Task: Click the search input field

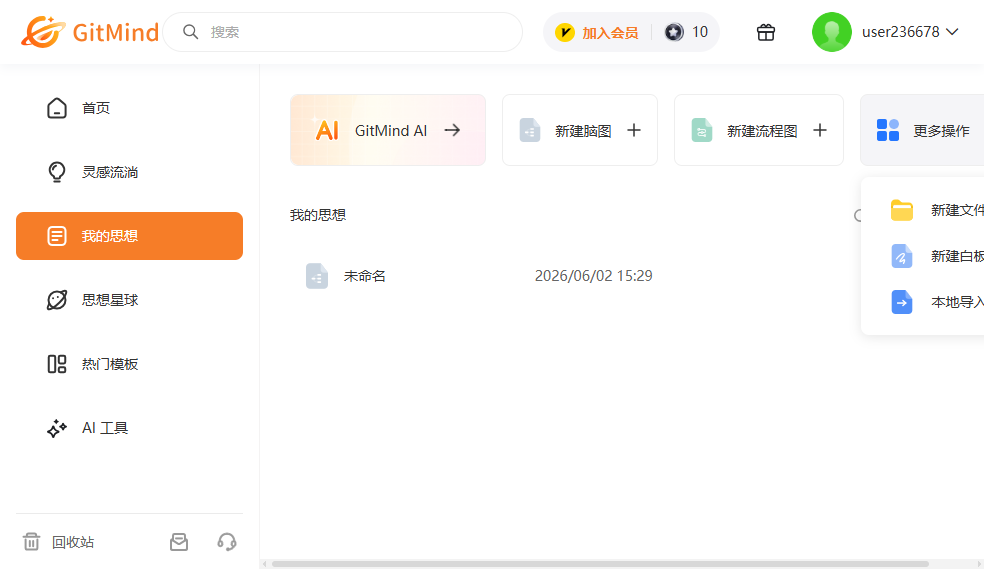Action: point(343,32)
